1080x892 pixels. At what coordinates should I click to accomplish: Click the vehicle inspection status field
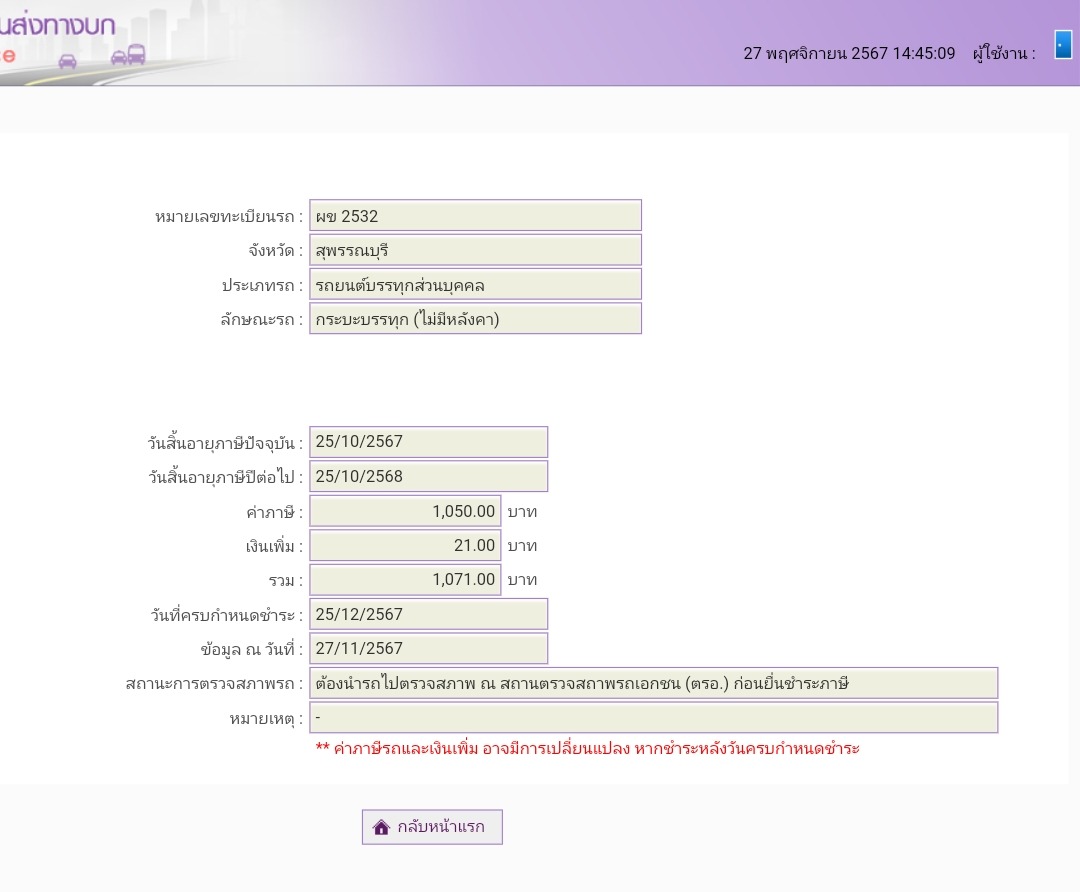654,683
